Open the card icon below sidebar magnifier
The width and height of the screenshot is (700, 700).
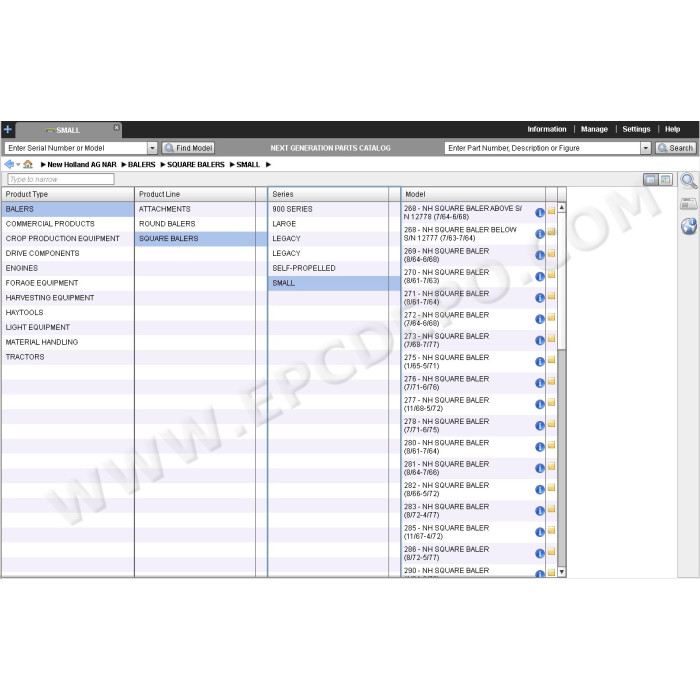[688, 204]
